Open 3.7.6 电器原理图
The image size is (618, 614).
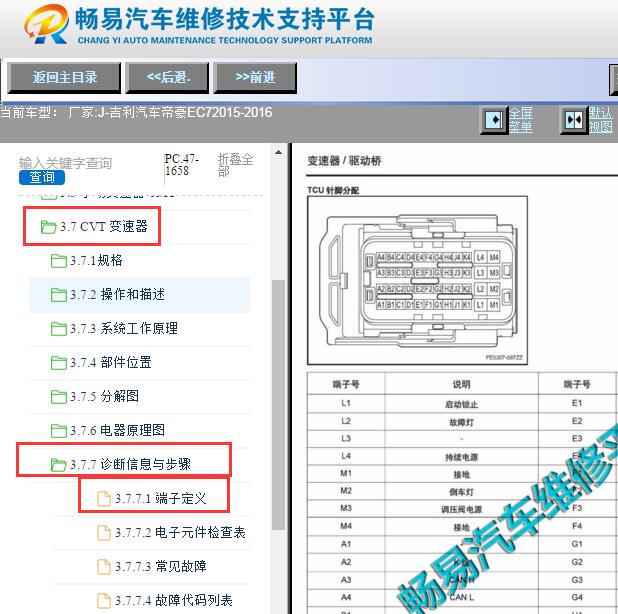coord(117,430)
